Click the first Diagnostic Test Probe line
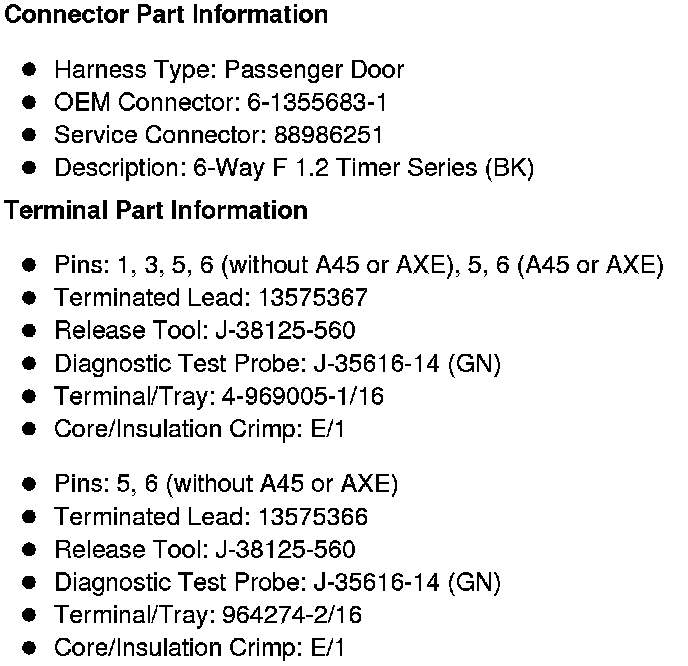The image size is (688, 666). click(x=277, y=363)
